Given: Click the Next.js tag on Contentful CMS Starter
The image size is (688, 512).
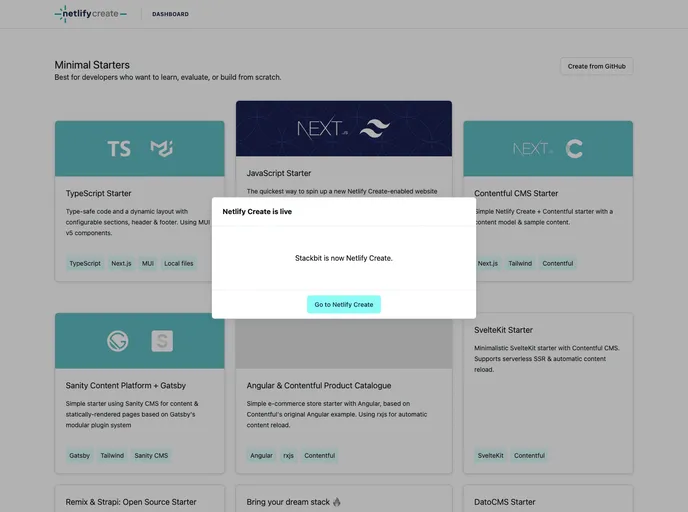Looking at the screenshot, I should click(x=487, y=263).
